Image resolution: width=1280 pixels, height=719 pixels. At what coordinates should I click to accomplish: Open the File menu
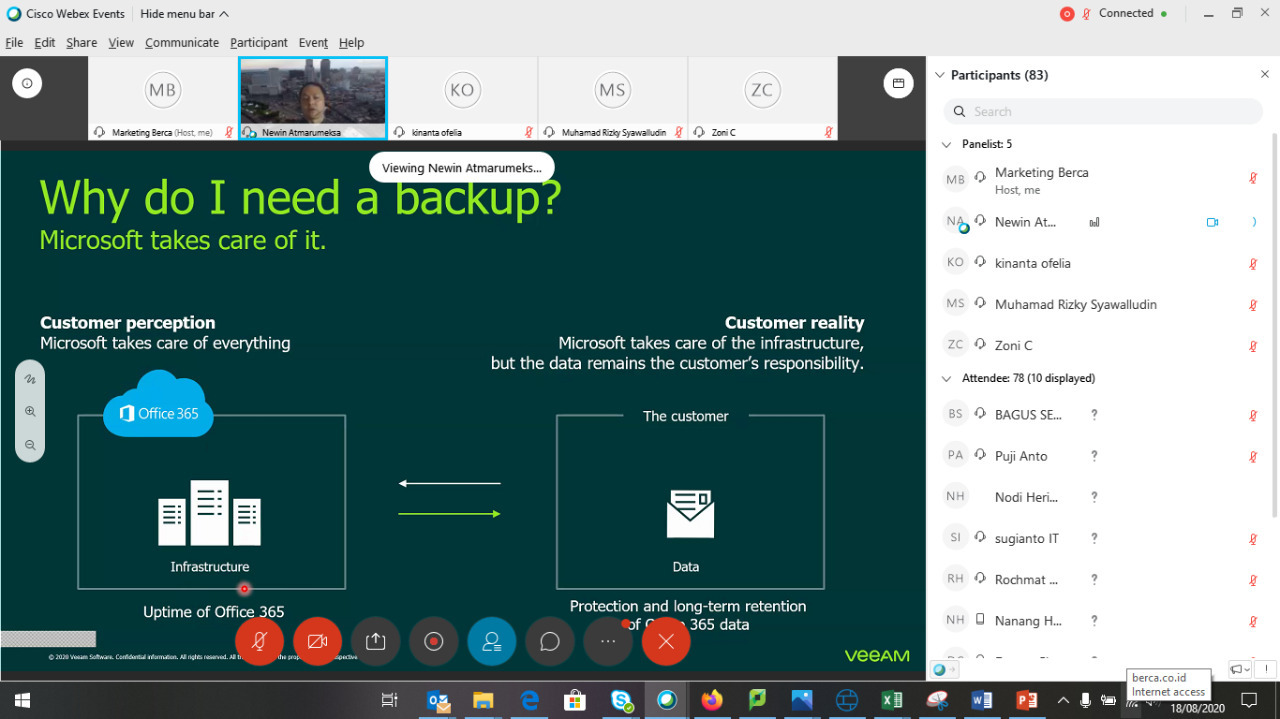tap(14, 43)
